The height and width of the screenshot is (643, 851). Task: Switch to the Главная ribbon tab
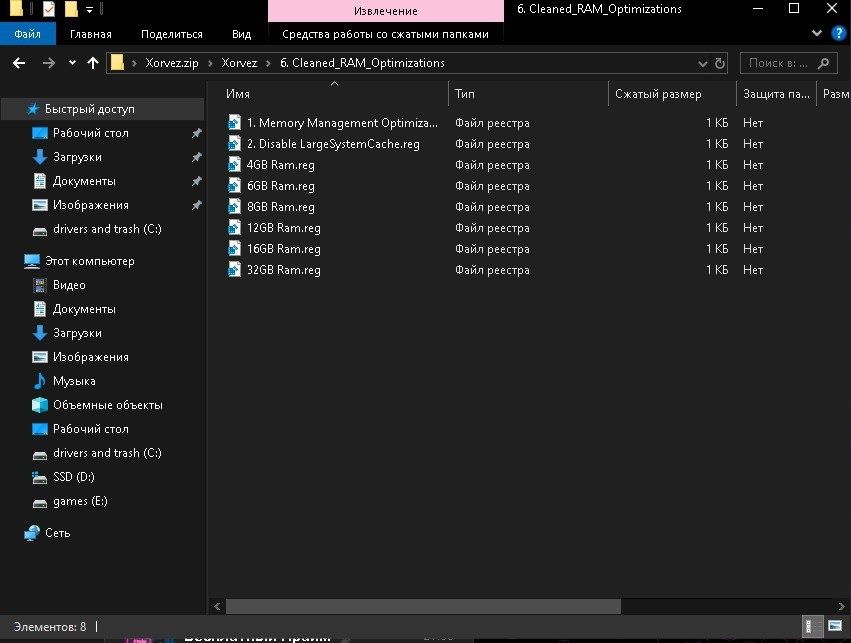[91, 34]
